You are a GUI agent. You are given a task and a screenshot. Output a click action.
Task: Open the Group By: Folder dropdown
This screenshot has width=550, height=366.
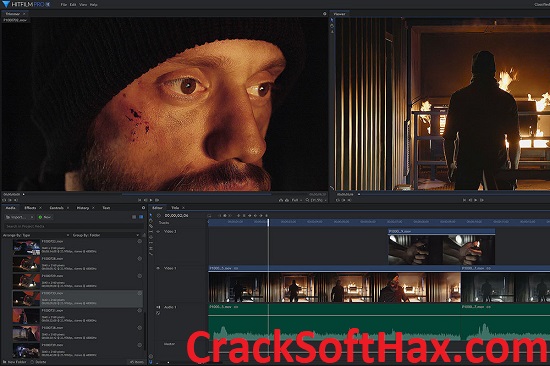(x=106, y=235)
